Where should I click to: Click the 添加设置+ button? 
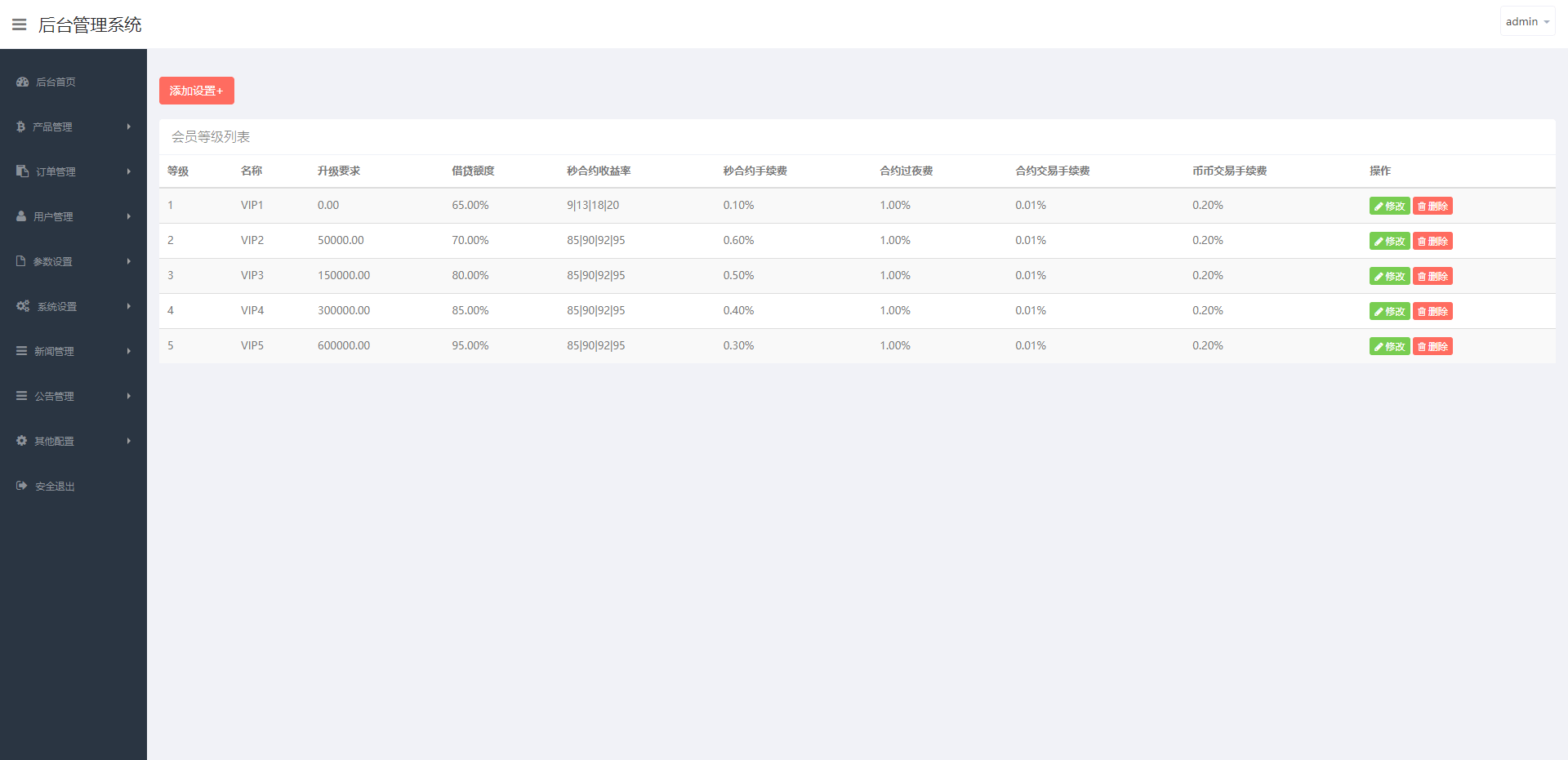coord(196,91)
